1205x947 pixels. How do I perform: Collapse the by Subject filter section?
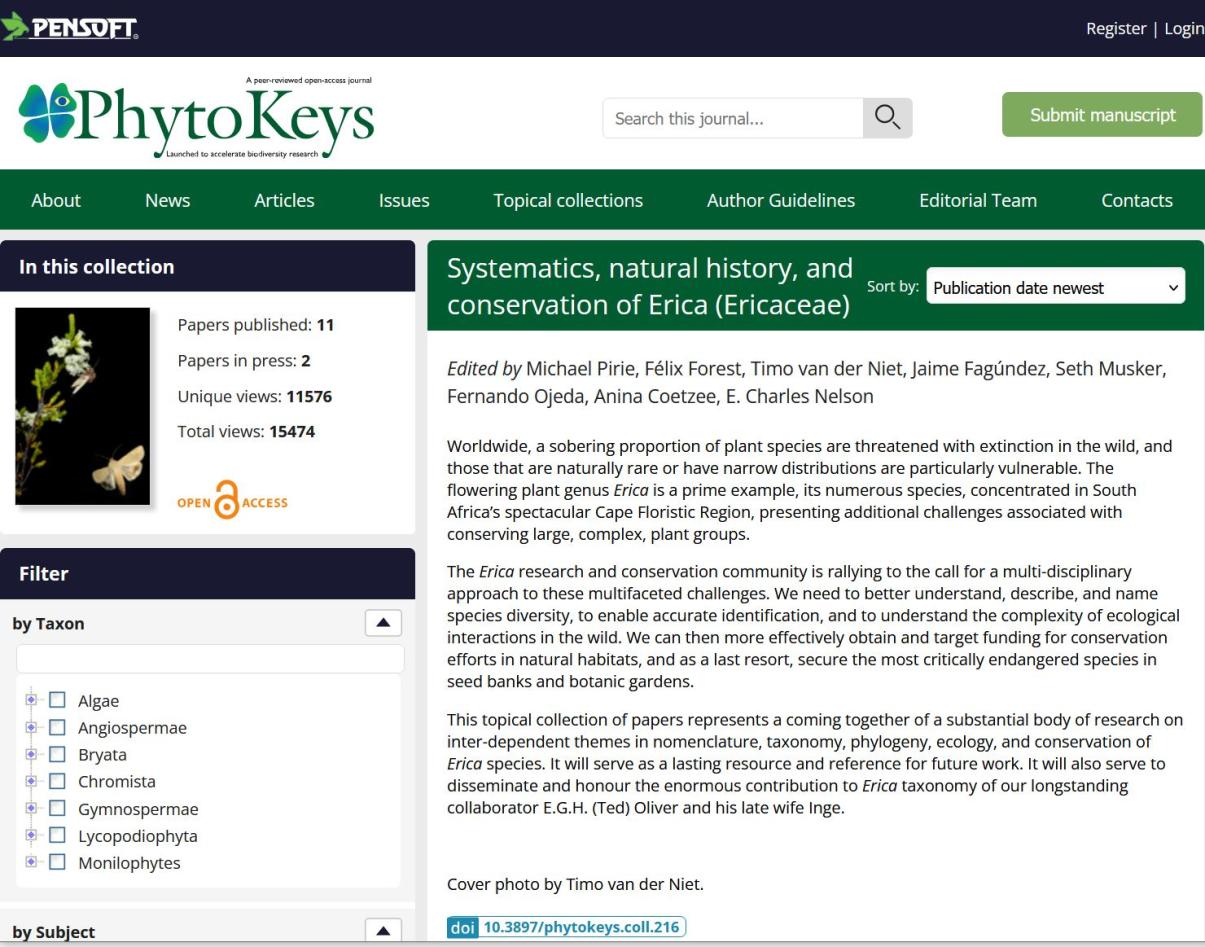pyautogui.click(x=384, y=931)
